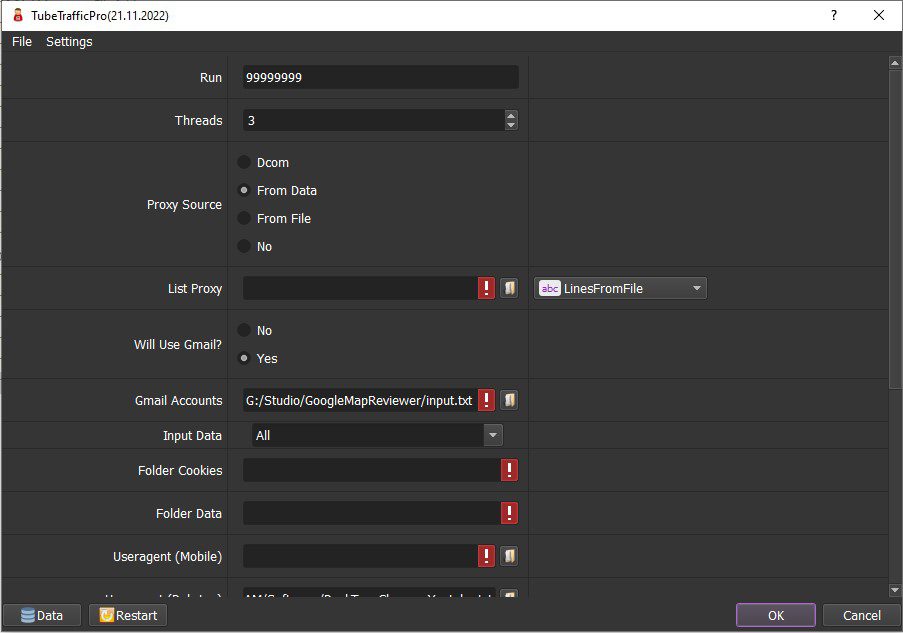The image size is (903, 633).
Task: Click the Threads number field
Action: point(374,120)
